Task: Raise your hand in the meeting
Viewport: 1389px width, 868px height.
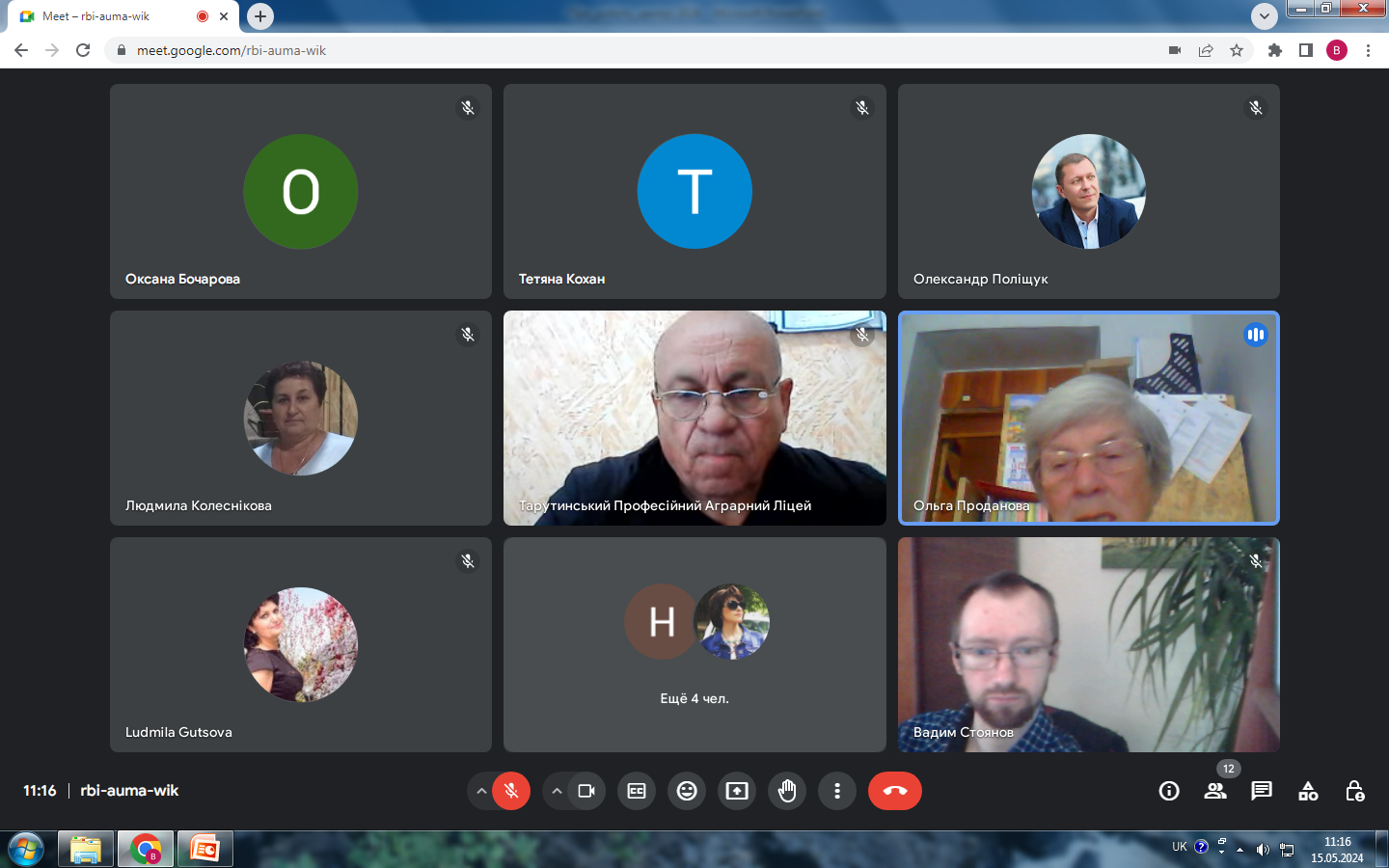Action: (787, 791)
